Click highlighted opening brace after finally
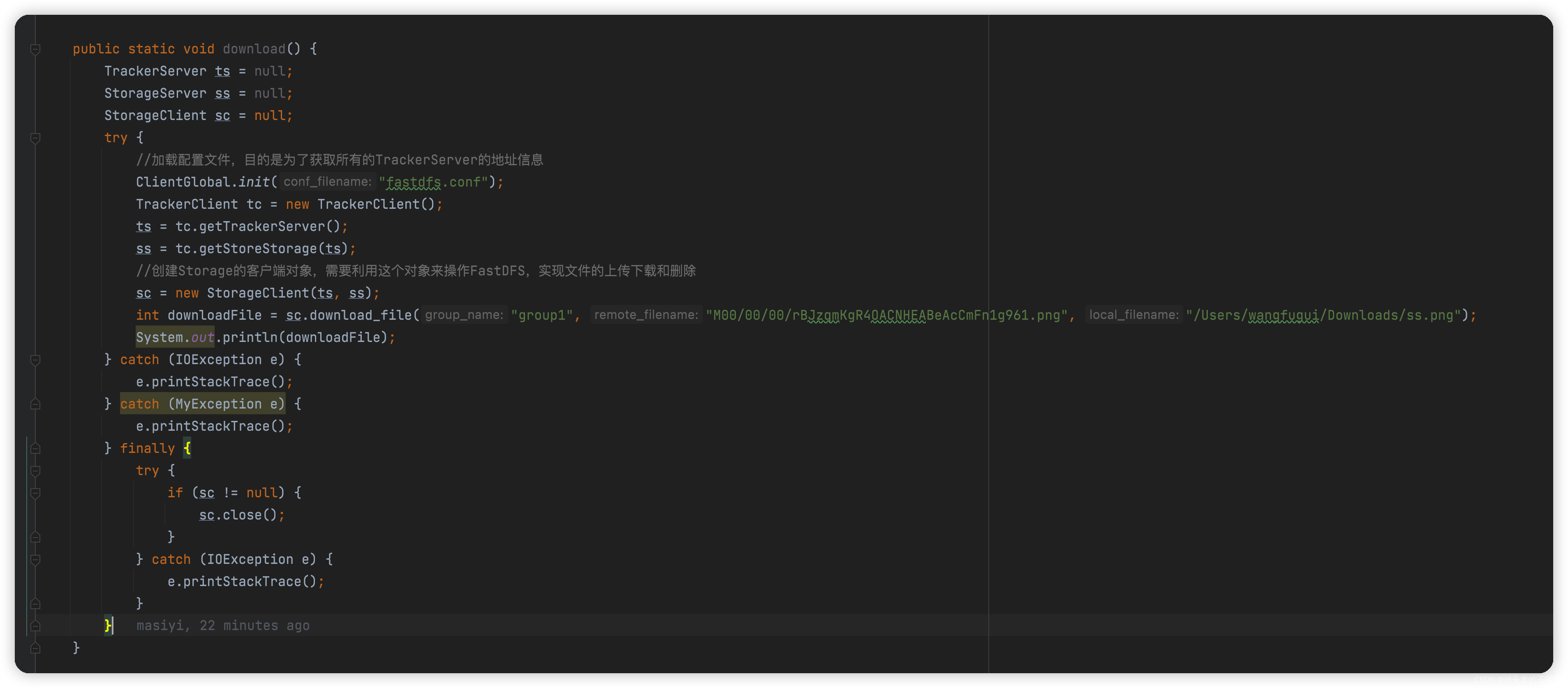The image size is (1568, 688). click(x=187, y=448)
